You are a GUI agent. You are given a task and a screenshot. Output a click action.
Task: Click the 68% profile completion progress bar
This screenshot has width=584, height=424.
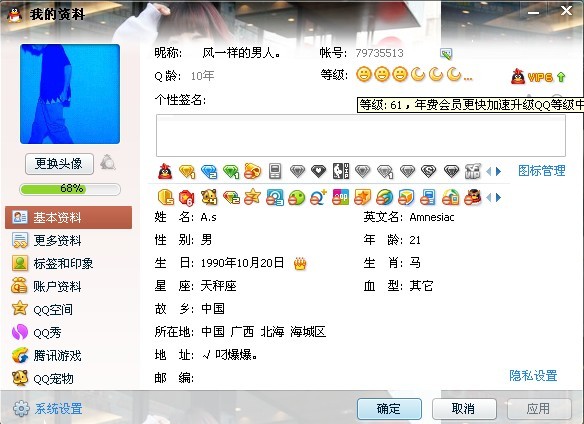point(70,189)
